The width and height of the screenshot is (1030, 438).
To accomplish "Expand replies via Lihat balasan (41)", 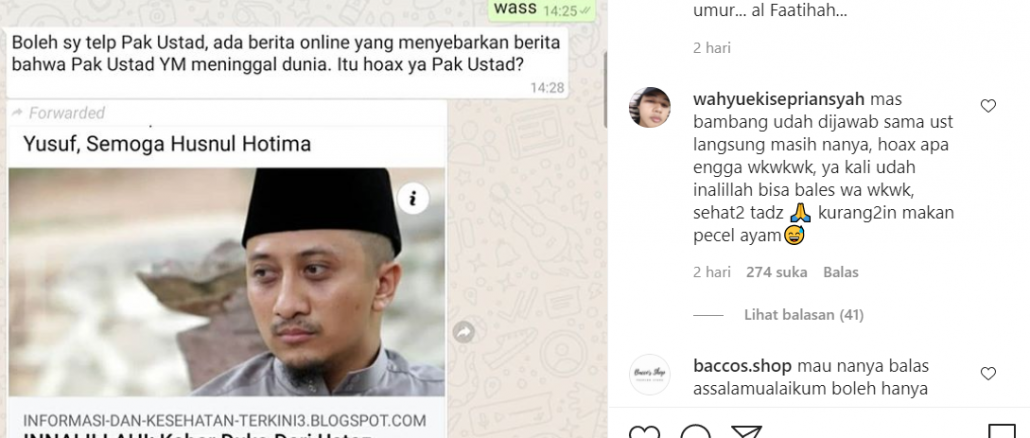I will (803, 315).
